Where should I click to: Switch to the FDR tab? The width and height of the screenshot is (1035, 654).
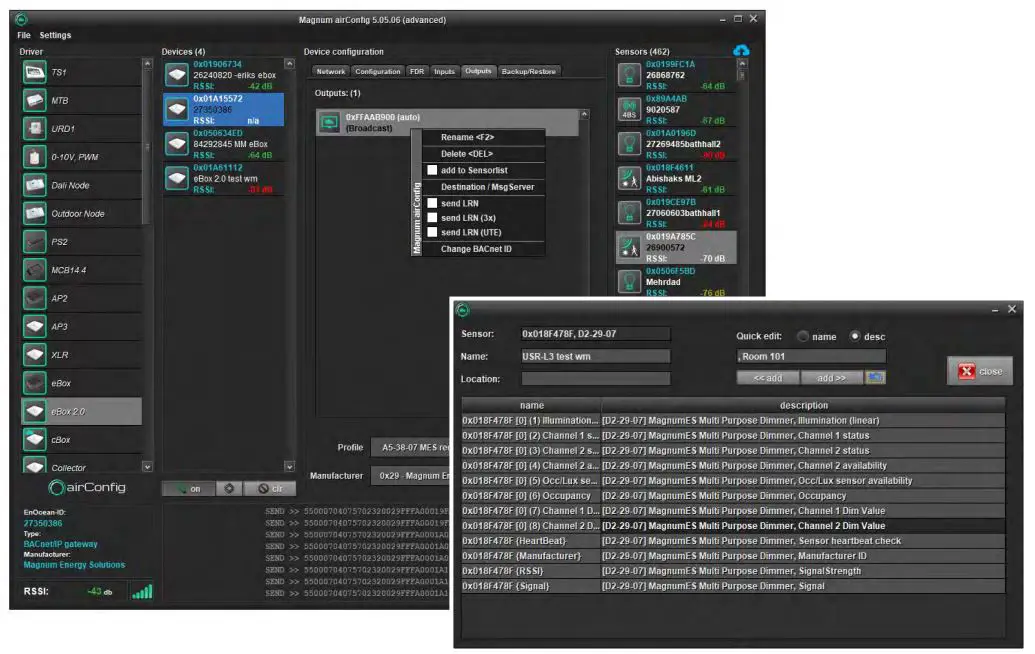(417, 71)
